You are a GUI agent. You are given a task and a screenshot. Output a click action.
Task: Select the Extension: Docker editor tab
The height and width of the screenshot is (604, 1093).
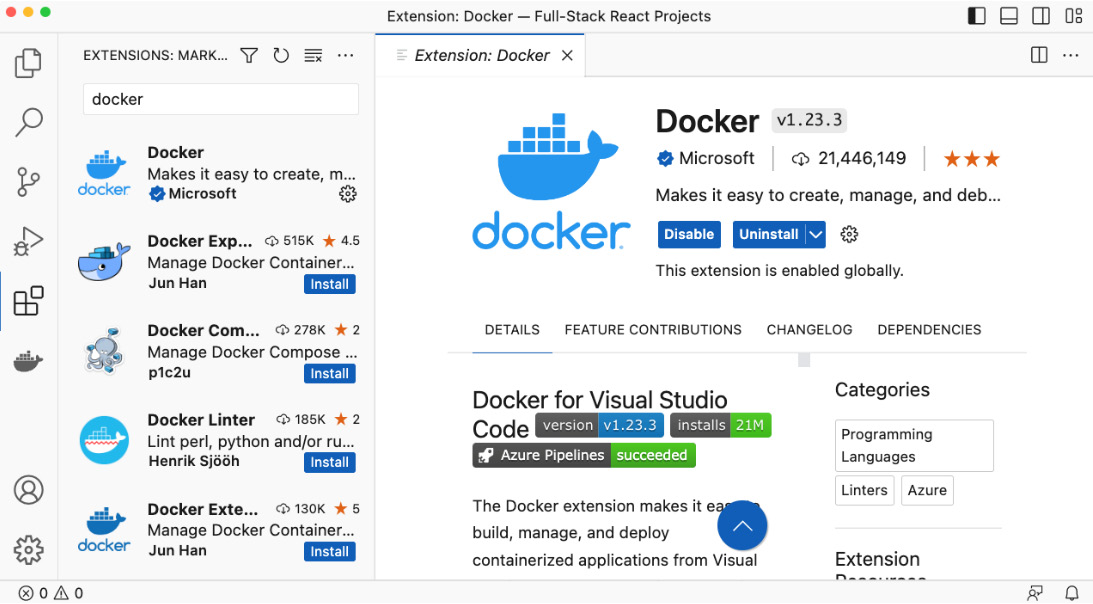(x=480, y=56)
